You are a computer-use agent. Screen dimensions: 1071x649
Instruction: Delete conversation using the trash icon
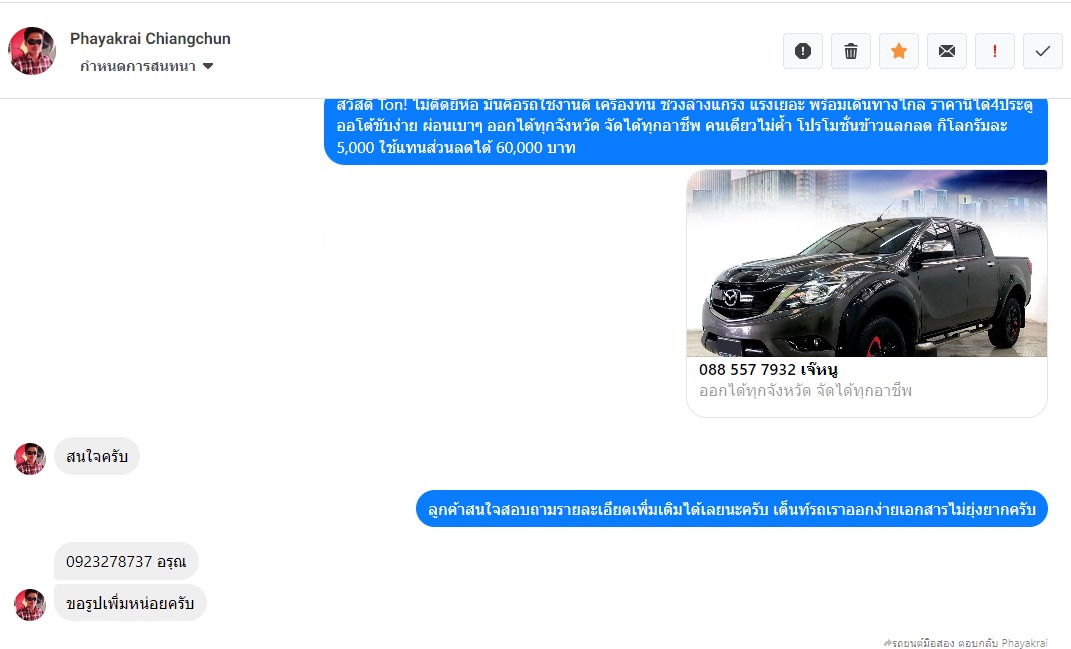coord(850,51)
